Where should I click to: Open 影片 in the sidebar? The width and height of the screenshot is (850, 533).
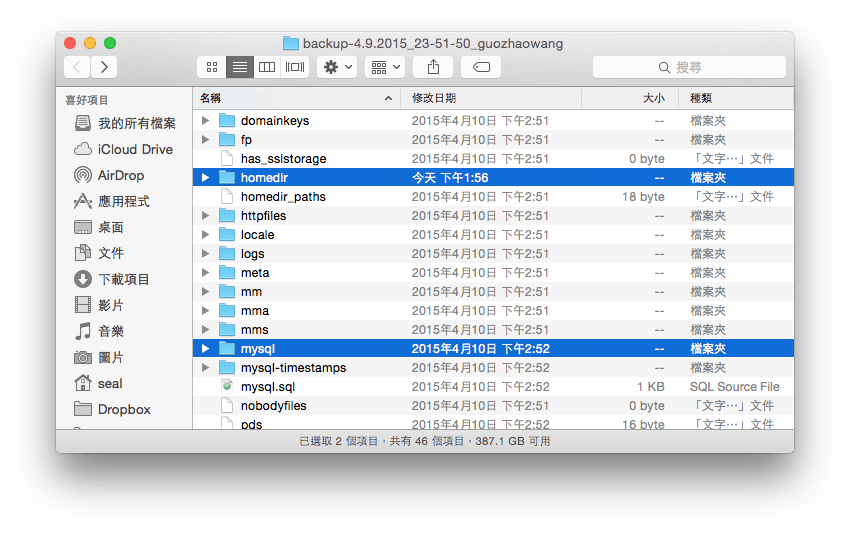click(99, 305)
